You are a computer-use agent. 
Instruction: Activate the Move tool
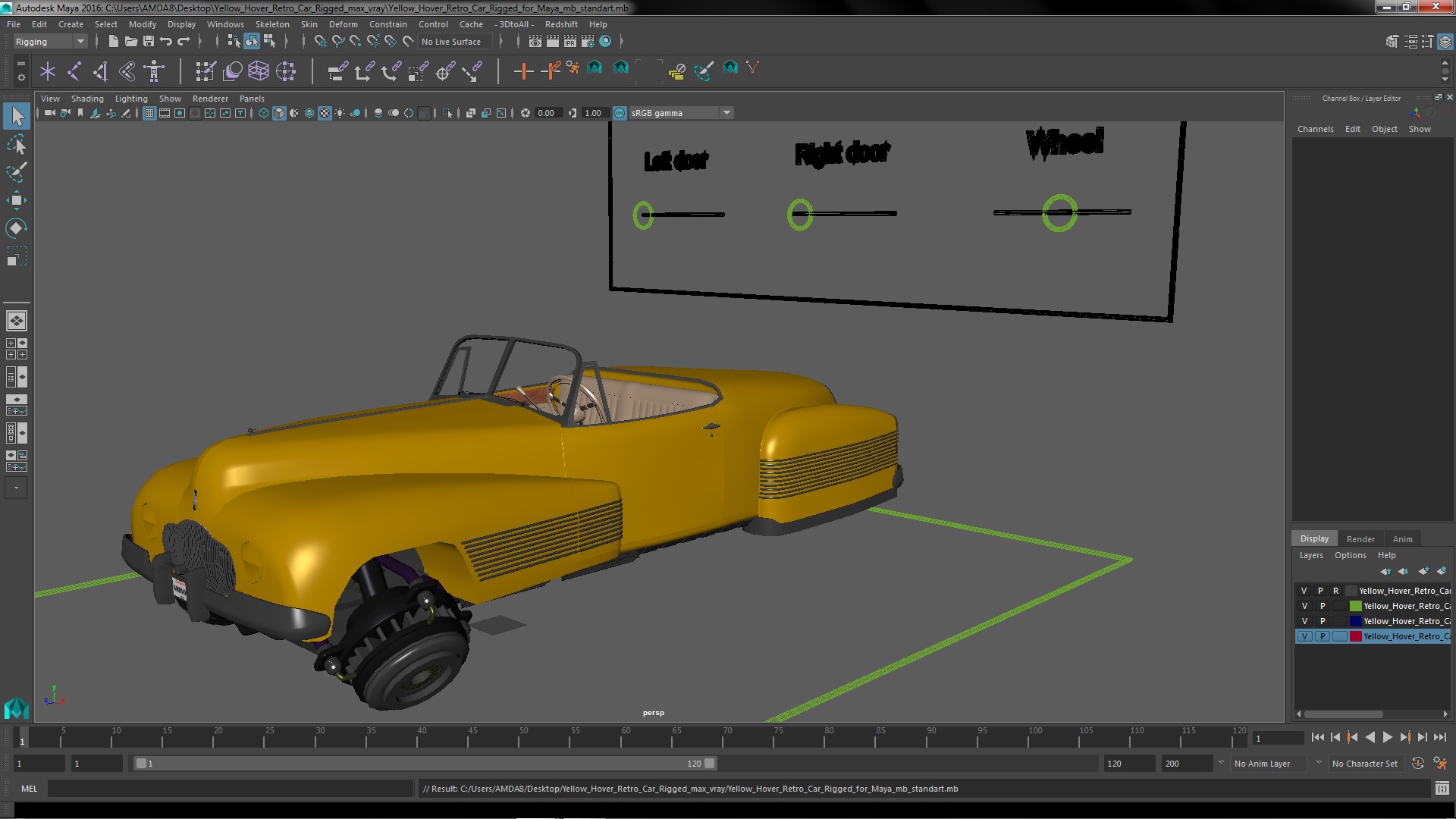click(17, 200)
